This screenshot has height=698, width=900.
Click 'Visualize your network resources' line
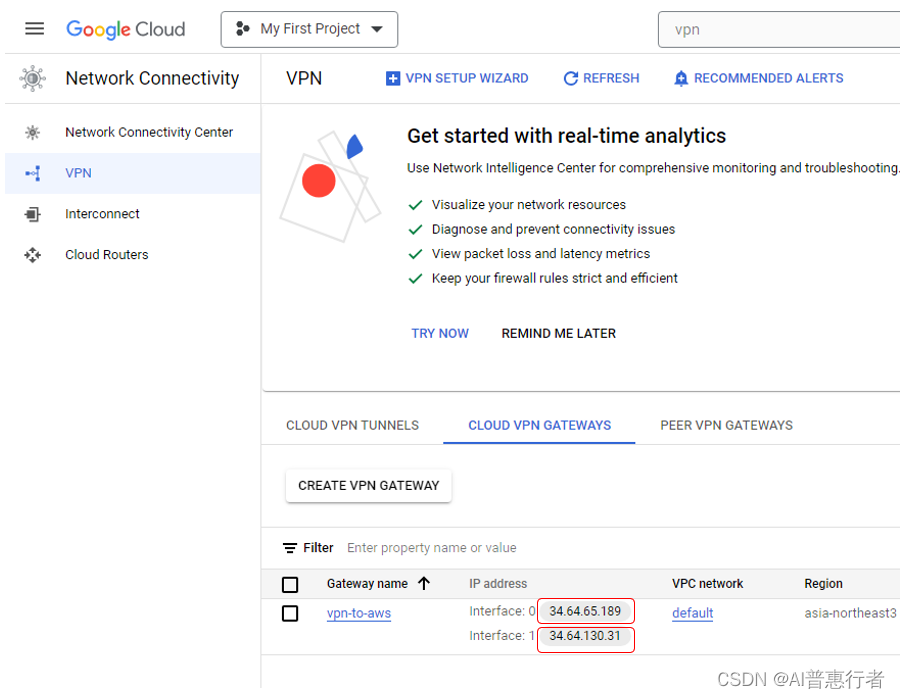click(529, 205)
